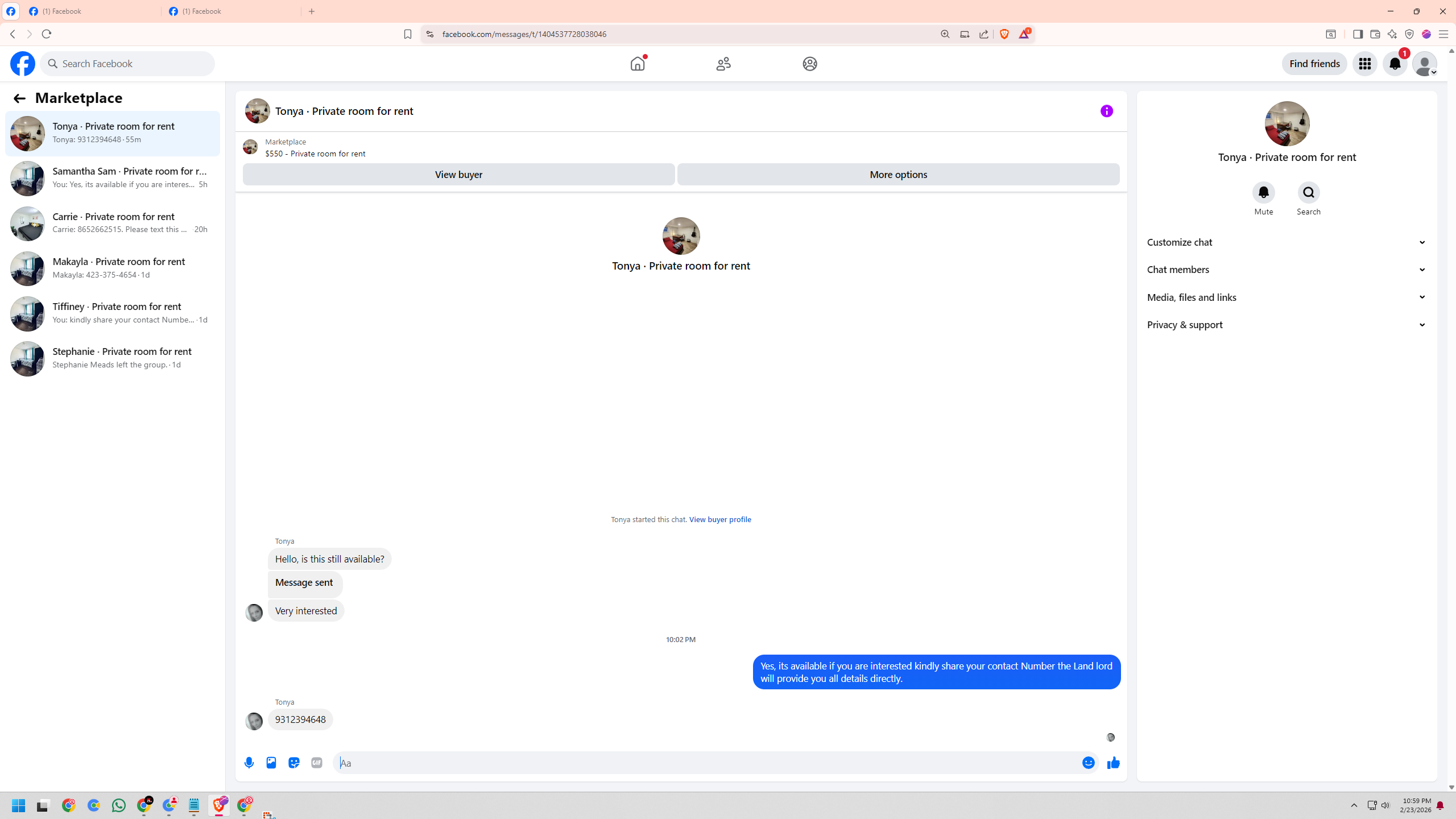Open the emoji picker in the message box

pyautogui.click(x=1088, y=763)
